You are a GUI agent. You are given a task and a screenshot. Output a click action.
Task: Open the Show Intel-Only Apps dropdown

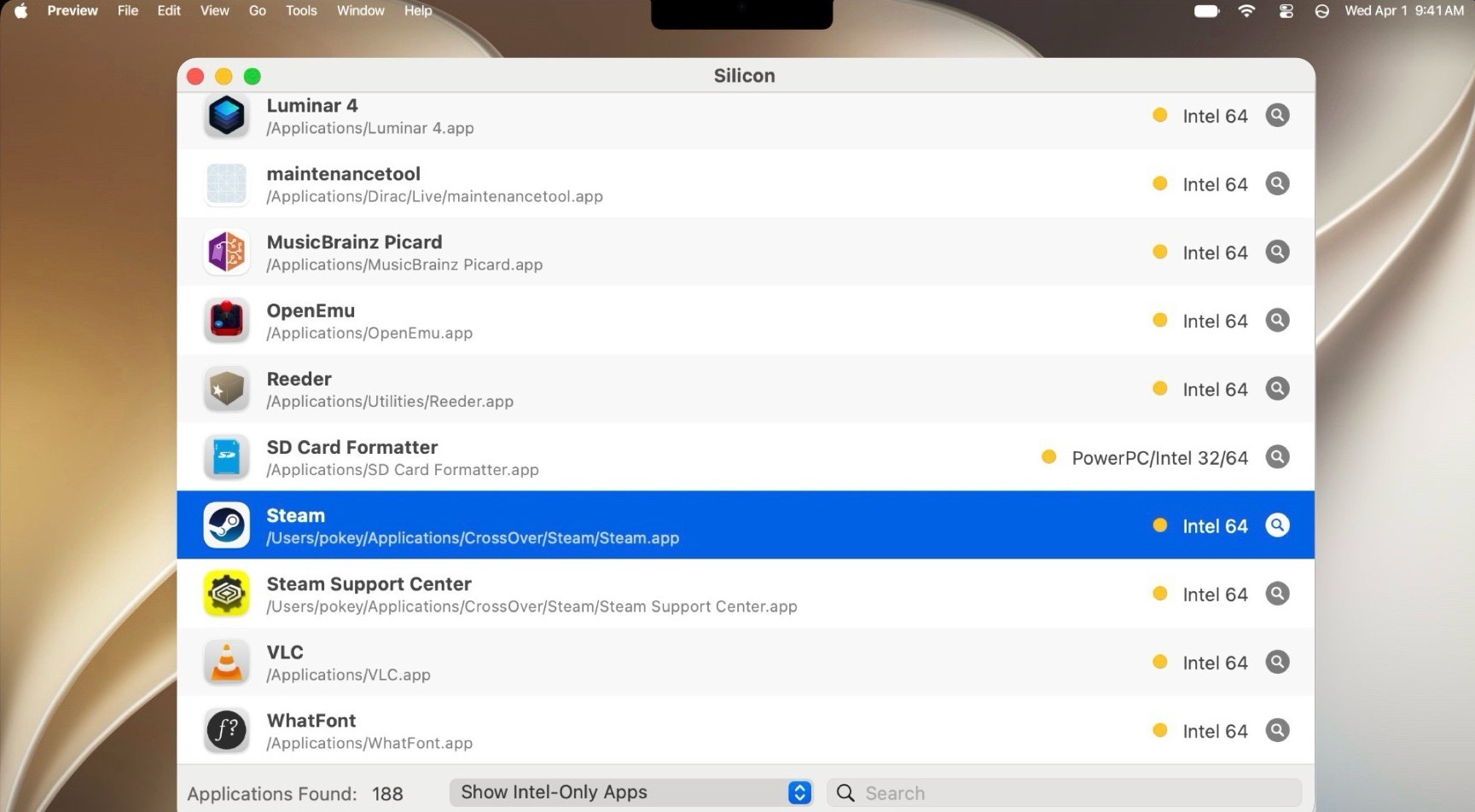(x=630, y=792)
